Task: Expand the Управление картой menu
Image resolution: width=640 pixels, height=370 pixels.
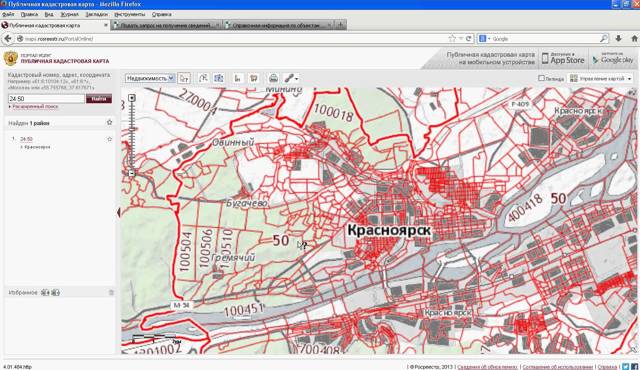Action: pos(601,78)
